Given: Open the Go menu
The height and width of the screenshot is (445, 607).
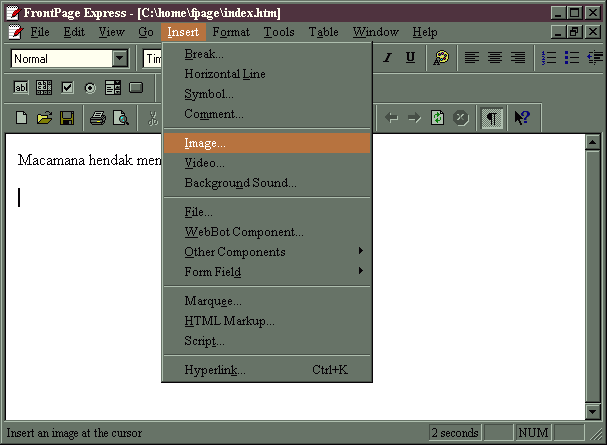Looking at the screenshot, I should (x=146, y=32).
